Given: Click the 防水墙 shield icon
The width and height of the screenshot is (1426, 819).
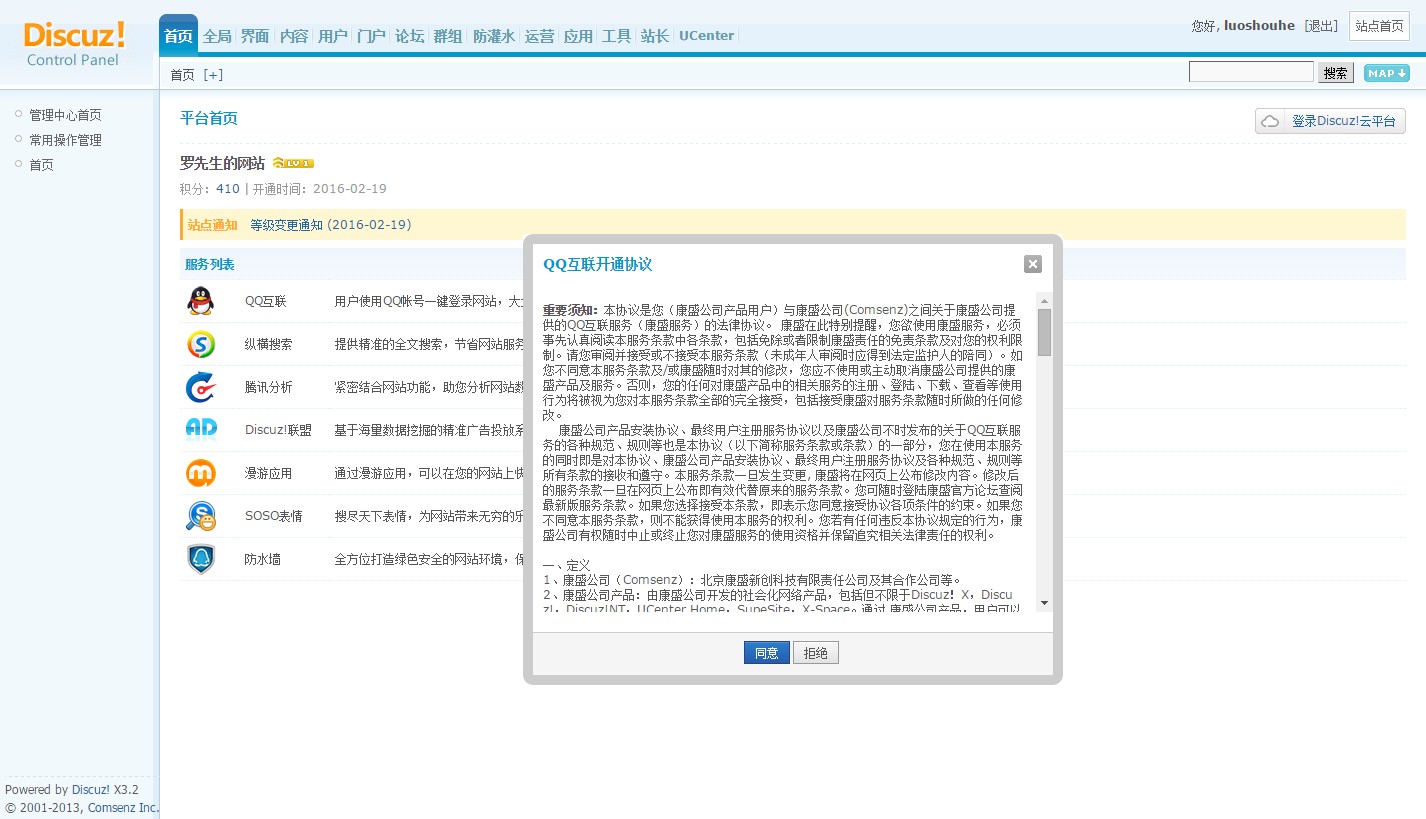Looking at the screenshot, I should tap(200, 559).
